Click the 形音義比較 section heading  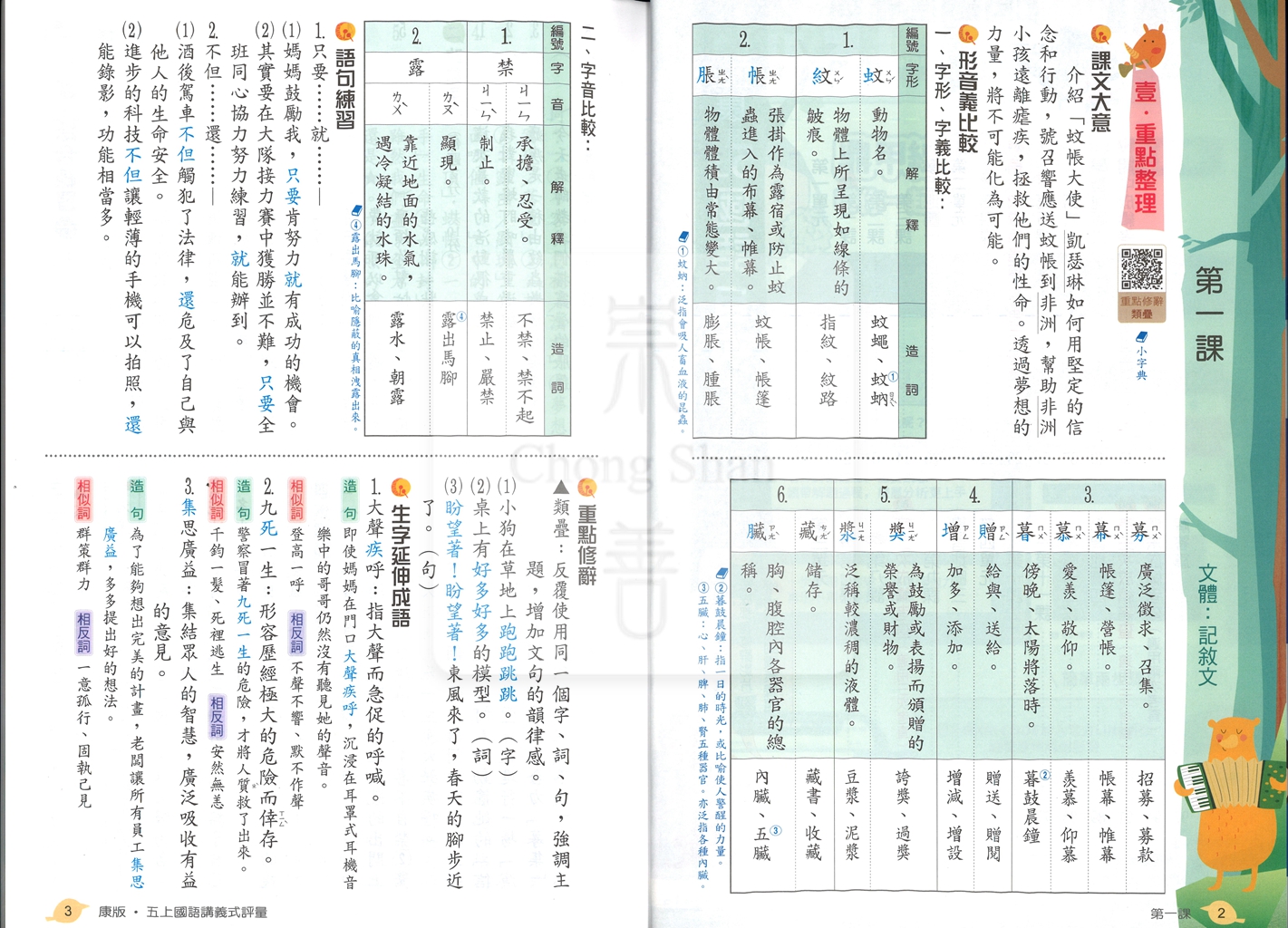(x=968, y=101)
